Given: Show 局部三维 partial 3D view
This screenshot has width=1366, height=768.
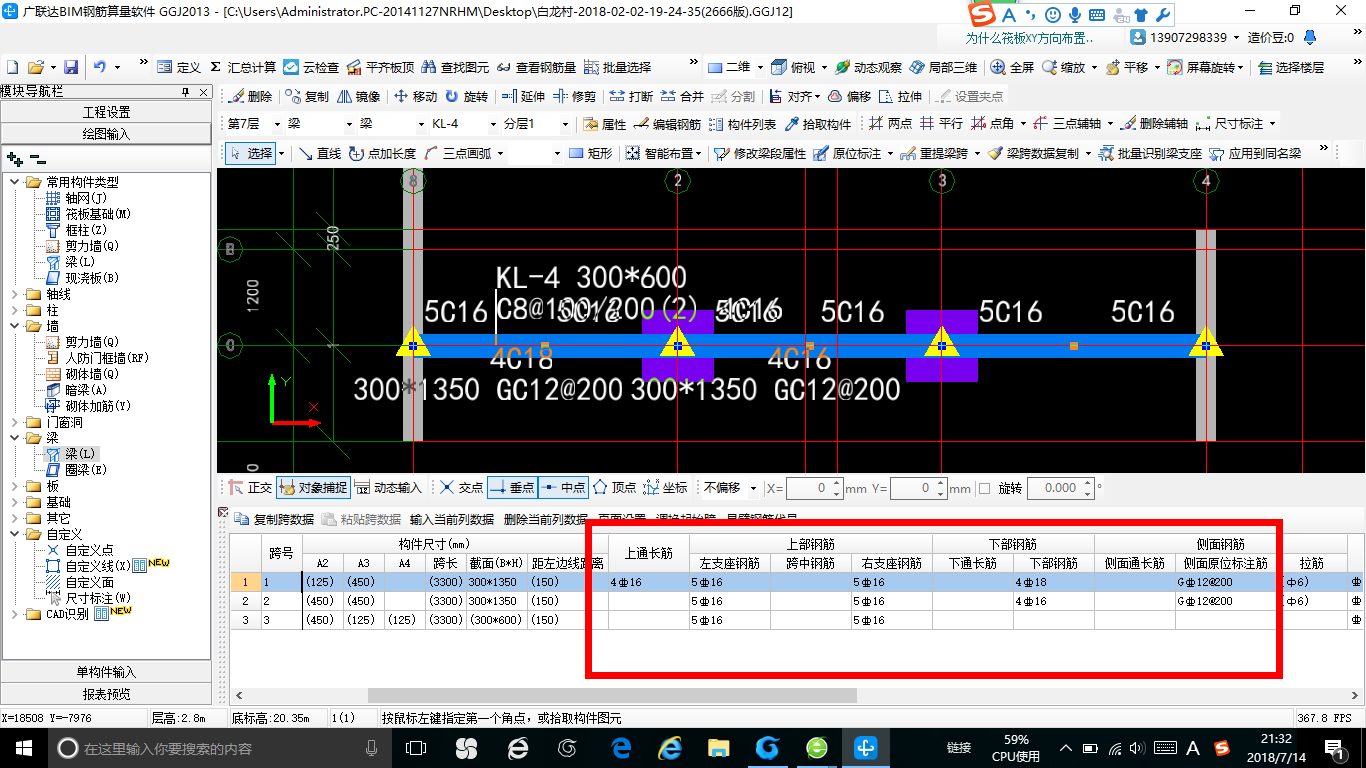Looking at the screenshot, I should [x=943, y=67].
